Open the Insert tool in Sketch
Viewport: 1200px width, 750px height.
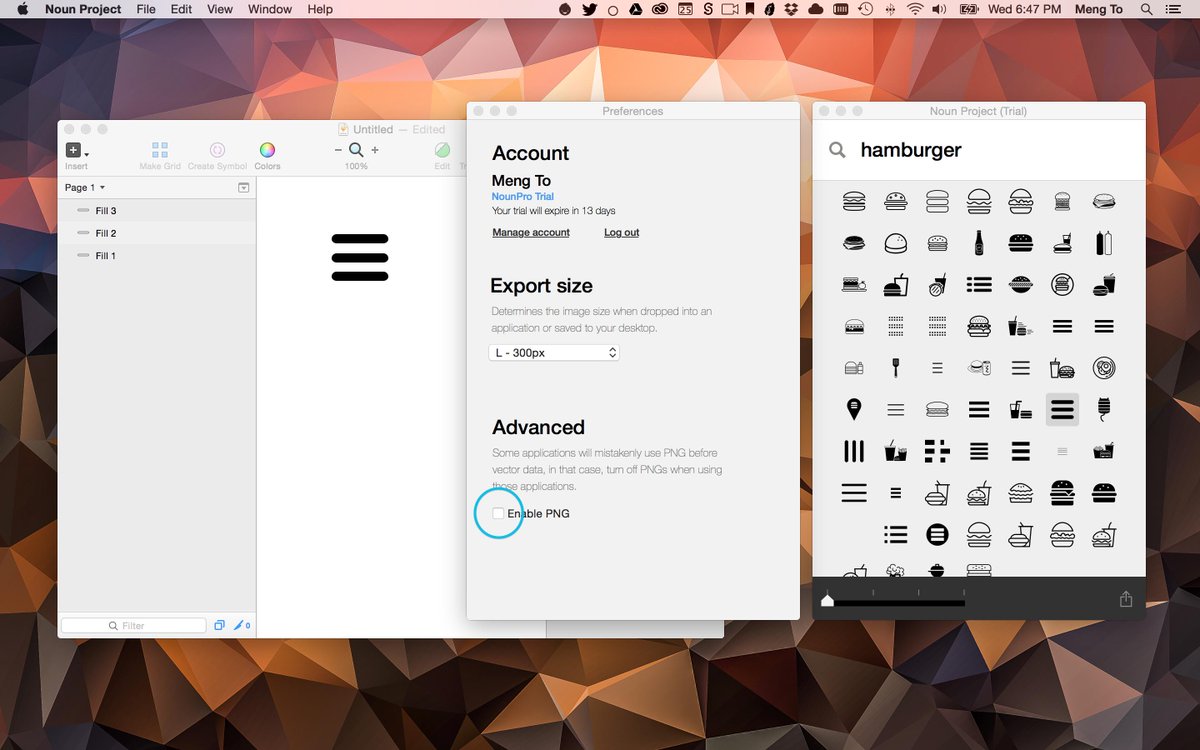[x=73, y=150]
